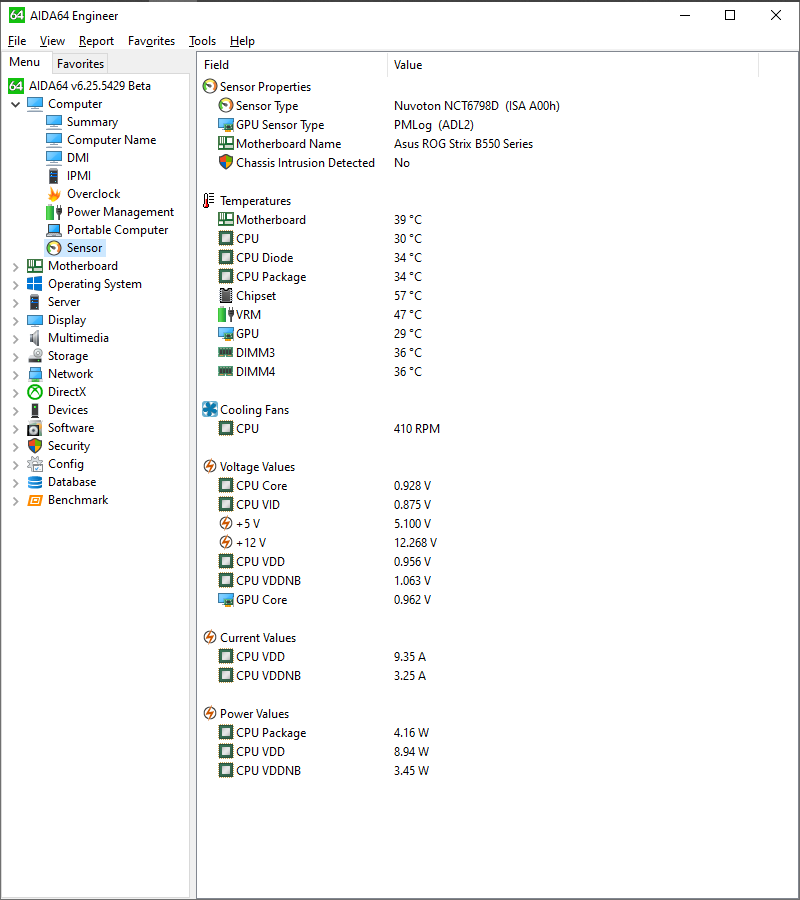The width and height of the screenshot is (800, 900).
Task: Click the AIDA64 v6.25.5429 Beta root icon
Action: point(16,86)
